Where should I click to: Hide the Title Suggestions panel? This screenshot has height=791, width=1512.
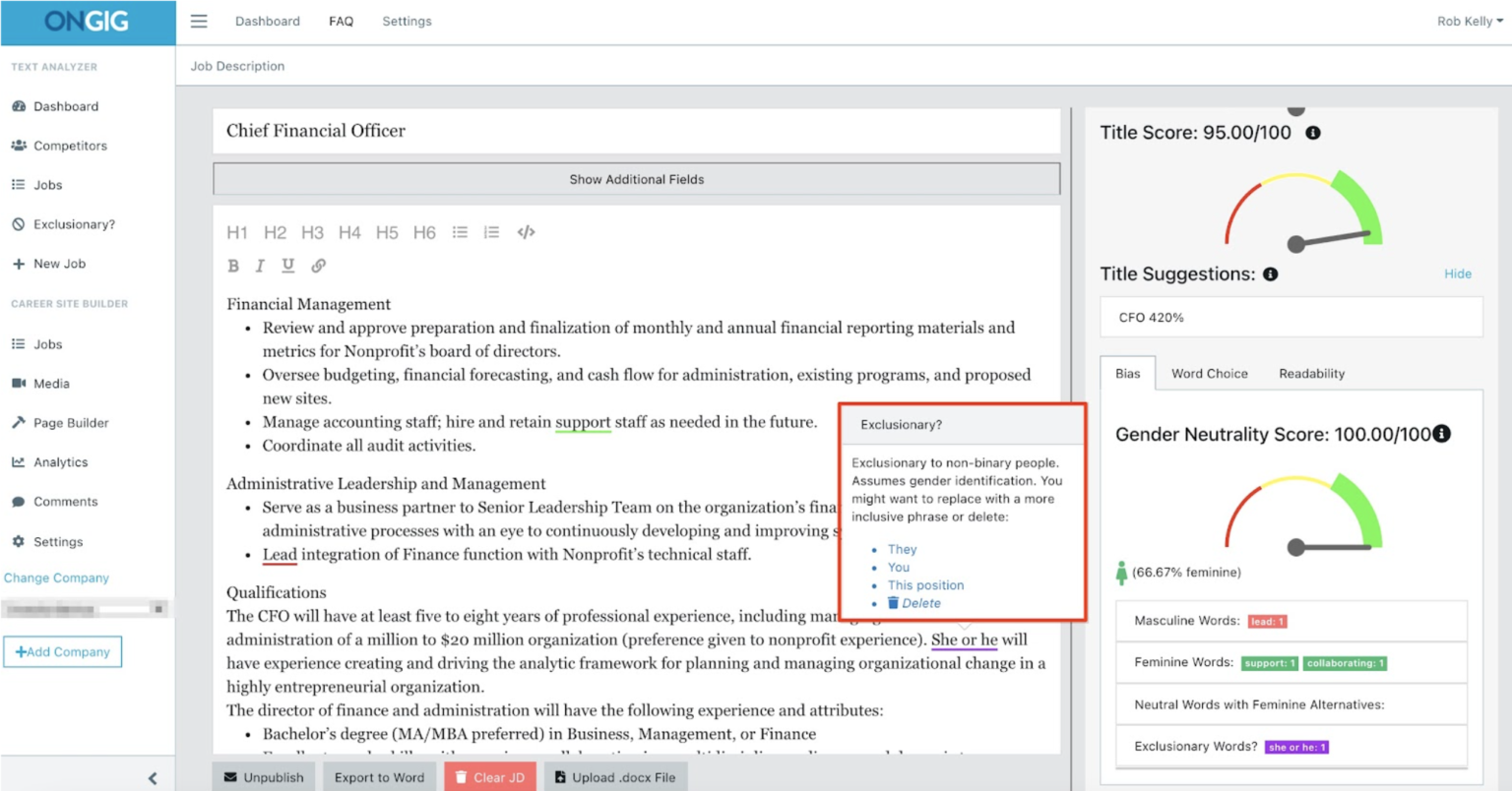[x=1458, y=274]
